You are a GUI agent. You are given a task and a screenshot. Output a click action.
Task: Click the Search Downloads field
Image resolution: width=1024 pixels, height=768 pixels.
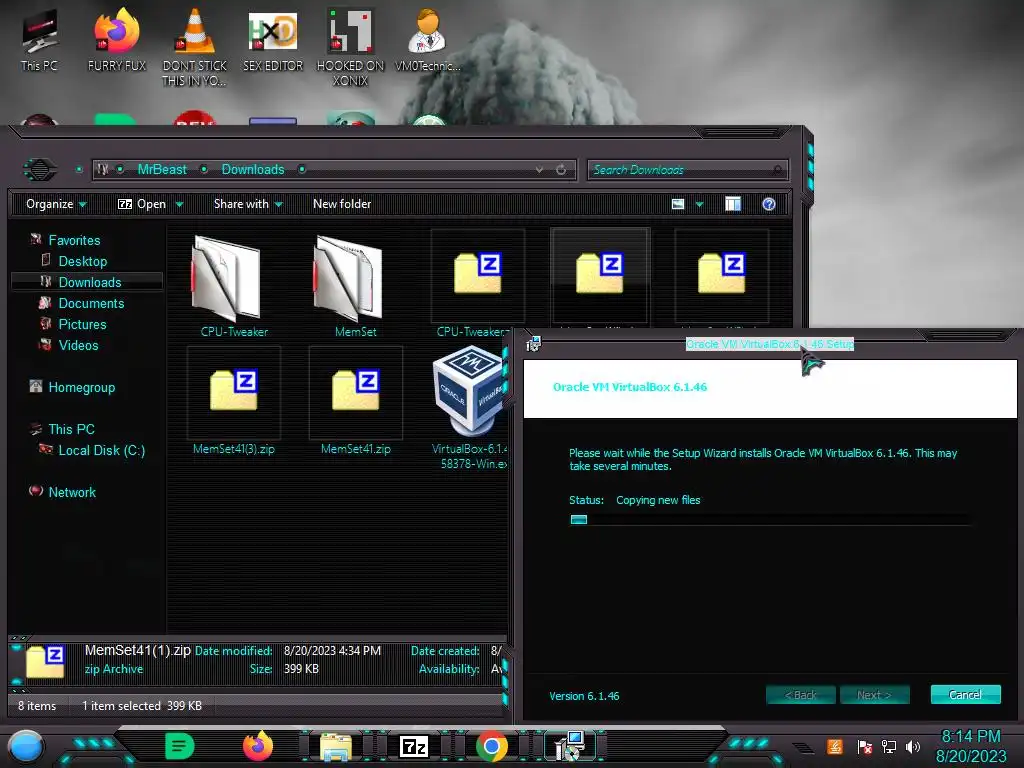pos(687,170)
